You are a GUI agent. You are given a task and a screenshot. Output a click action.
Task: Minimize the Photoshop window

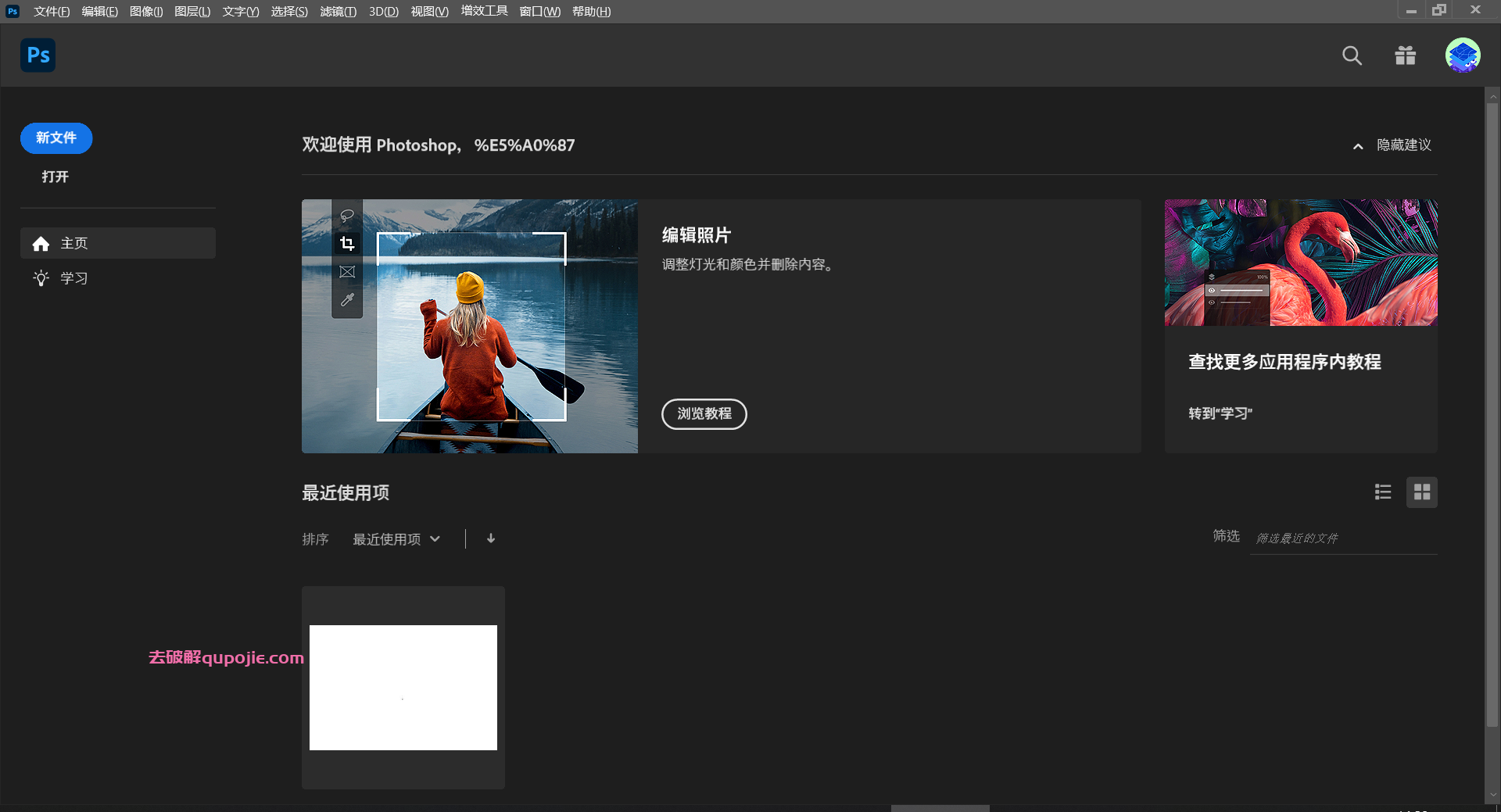tap(1411, 11)
